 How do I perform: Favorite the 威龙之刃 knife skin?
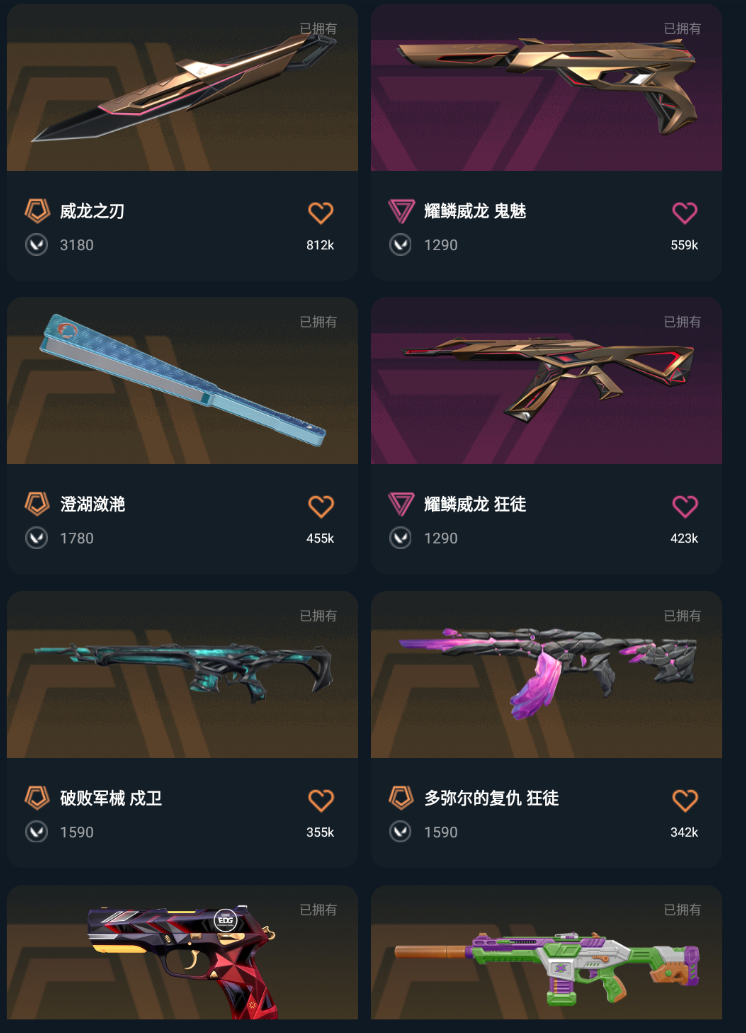click(321, 213)
